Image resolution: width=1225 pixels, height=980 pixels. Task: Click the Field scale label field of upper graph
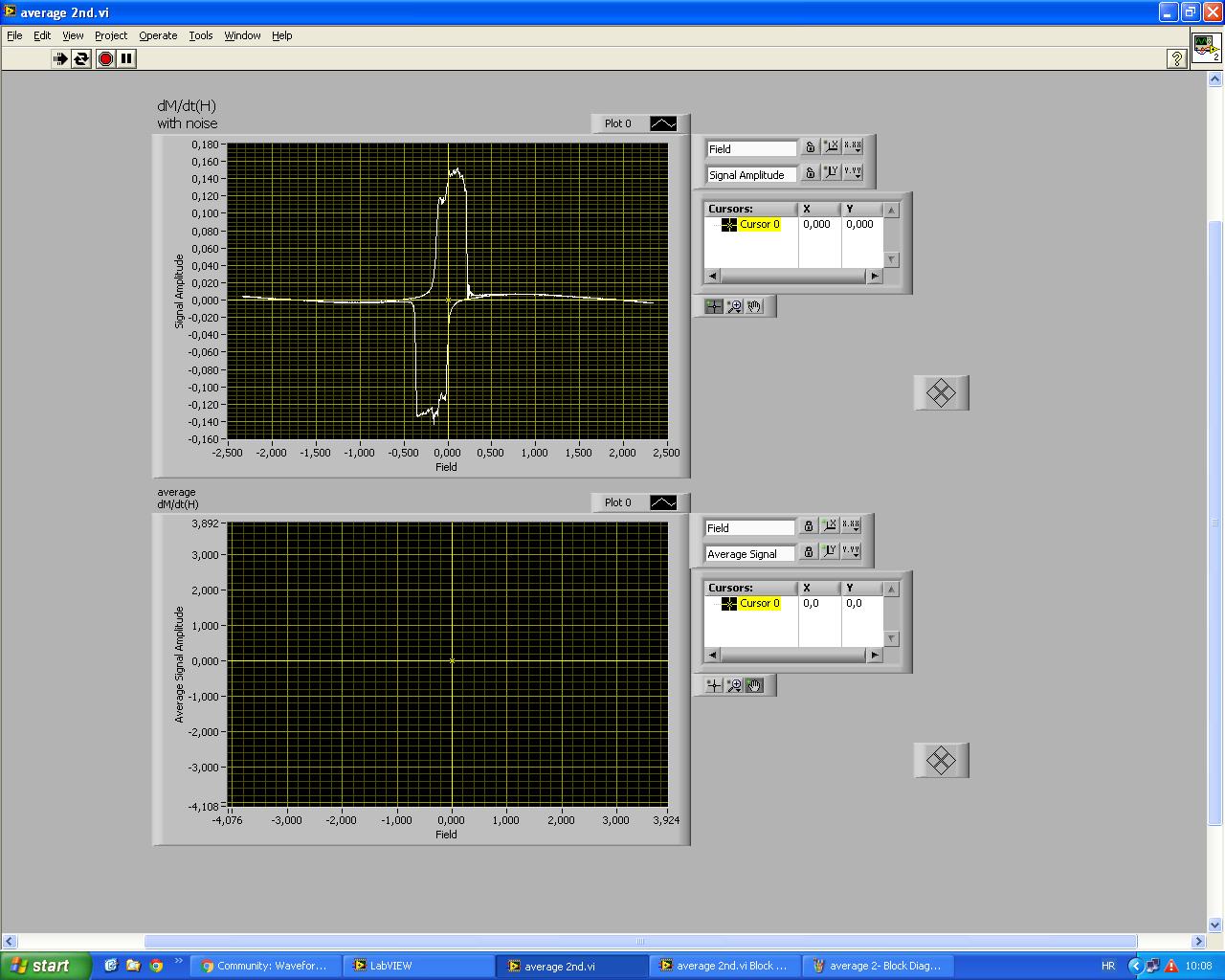pyautogui.click(x=751, y=148)
